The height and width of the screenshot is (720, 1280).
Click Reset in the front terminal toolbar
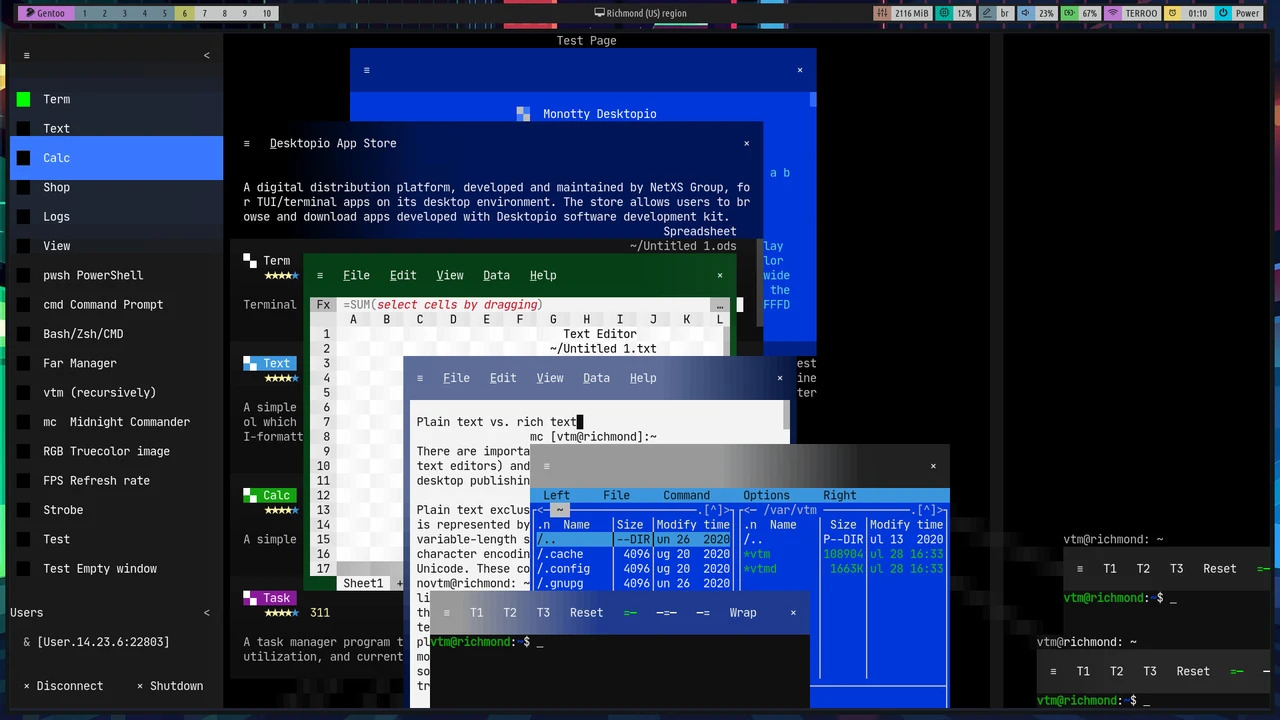point(586,613)
